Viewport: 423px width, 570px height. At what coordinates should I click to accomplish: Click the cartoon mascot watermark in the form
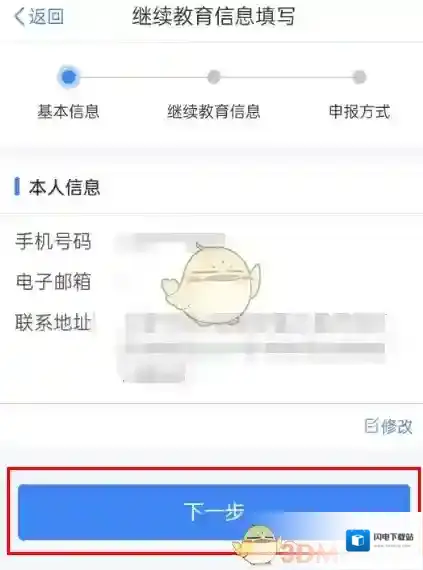click(211, 285)
